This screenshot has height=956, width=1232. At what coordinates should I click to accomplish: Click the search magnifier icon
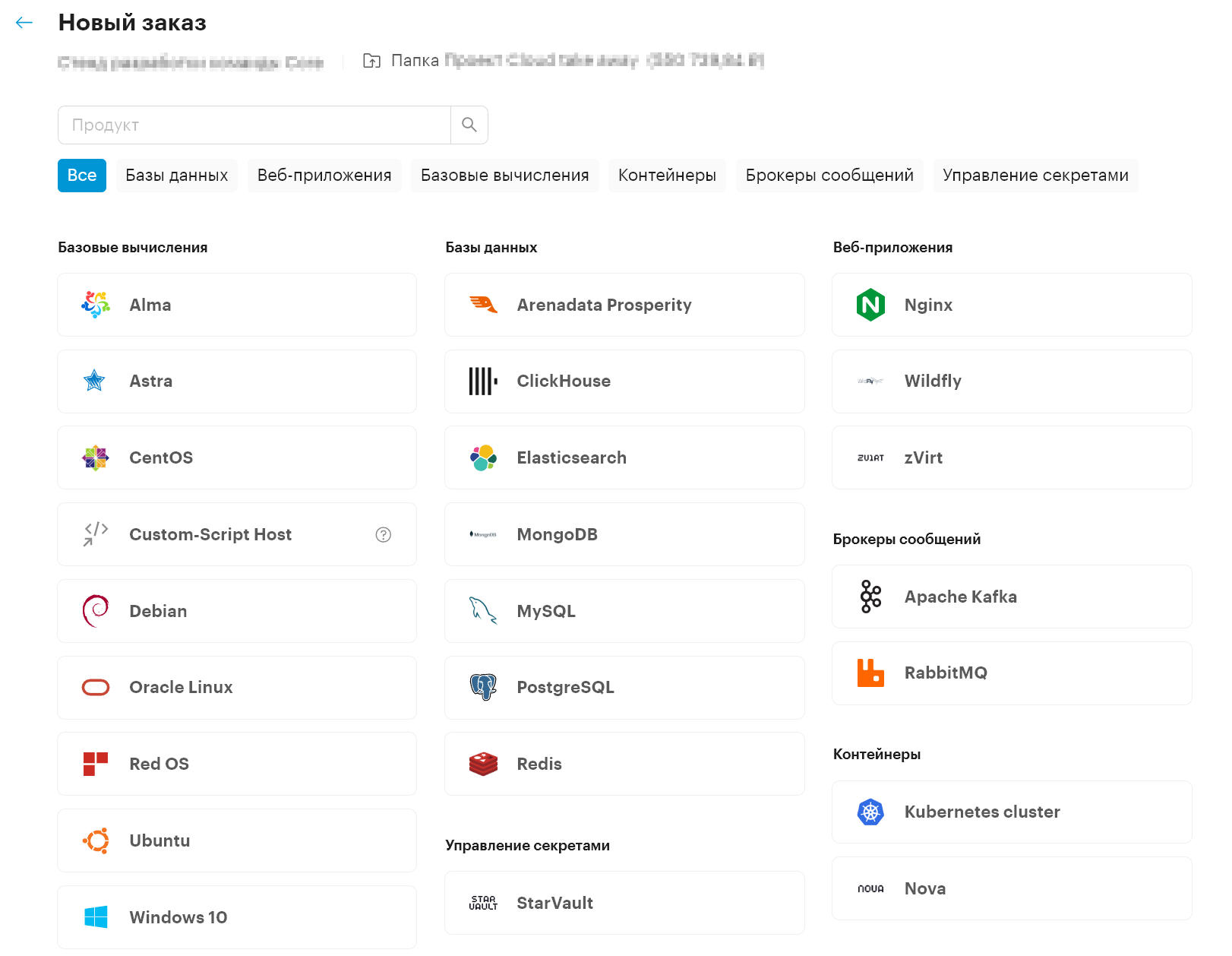[x=469, y=125]
